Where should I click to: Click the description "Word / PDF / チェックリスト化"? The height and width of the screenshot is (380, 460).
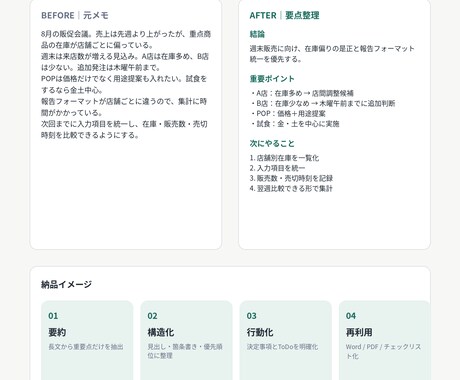tap(383, 351)
